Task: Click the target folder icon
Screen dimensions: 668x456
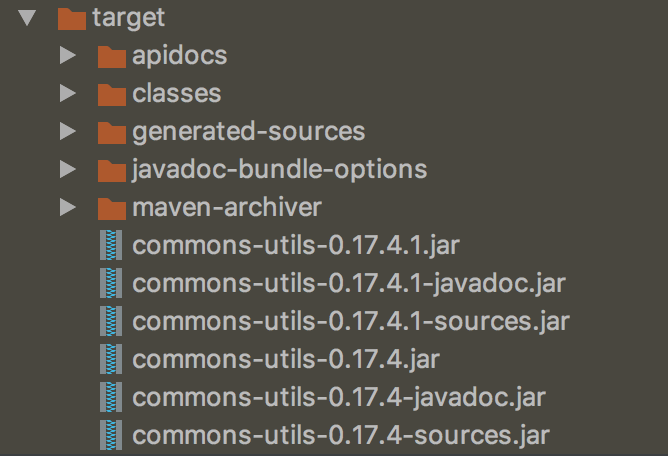Action: pos(72,19)
